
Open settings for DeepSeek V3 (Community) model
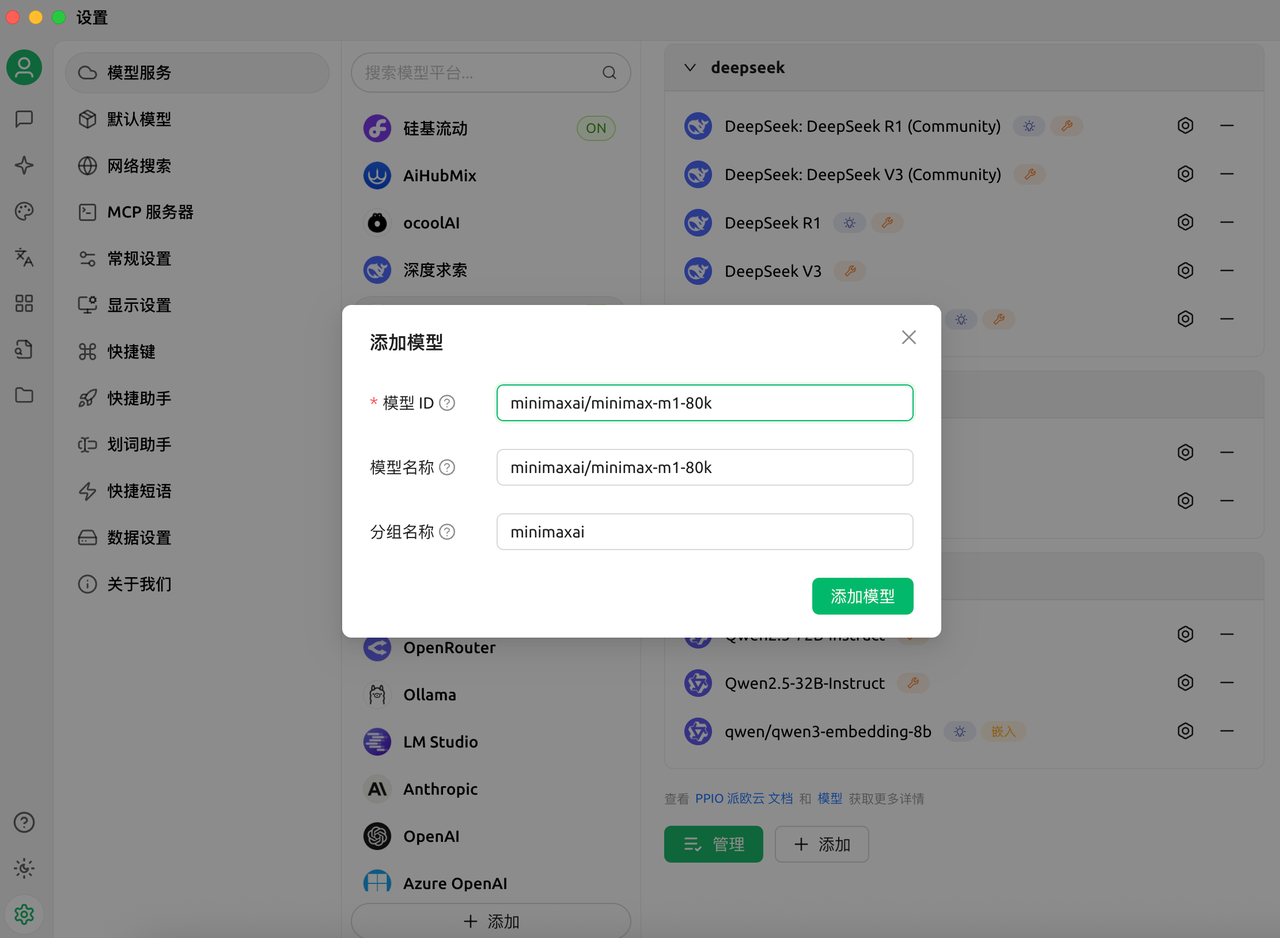click(x=1185, y=174)
